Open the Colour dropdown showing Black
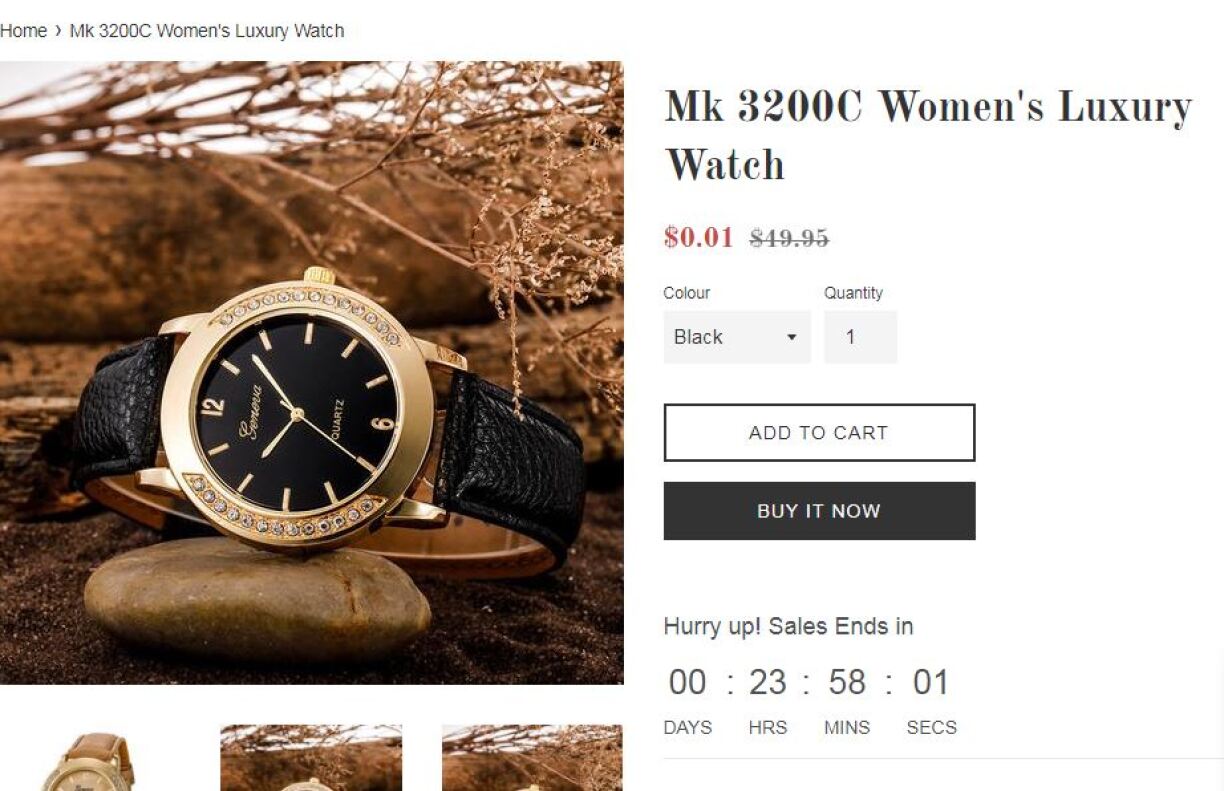This screenshot has height=791, width=1224. (x=737, y=337)
